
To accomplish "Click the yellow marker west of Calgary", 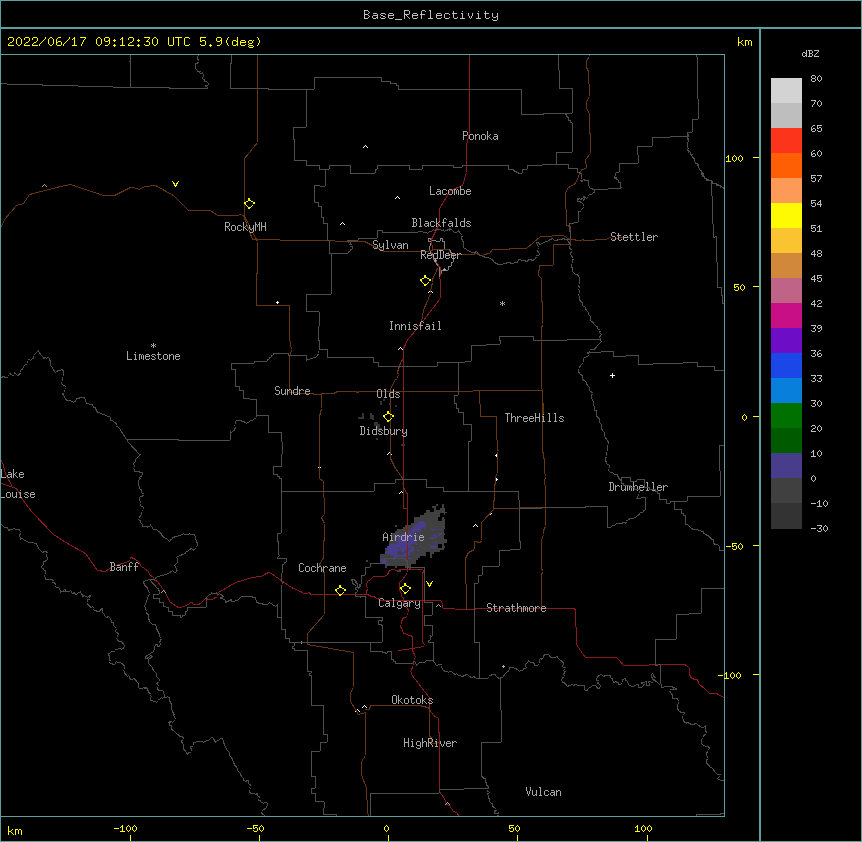I will click(340, 591).
